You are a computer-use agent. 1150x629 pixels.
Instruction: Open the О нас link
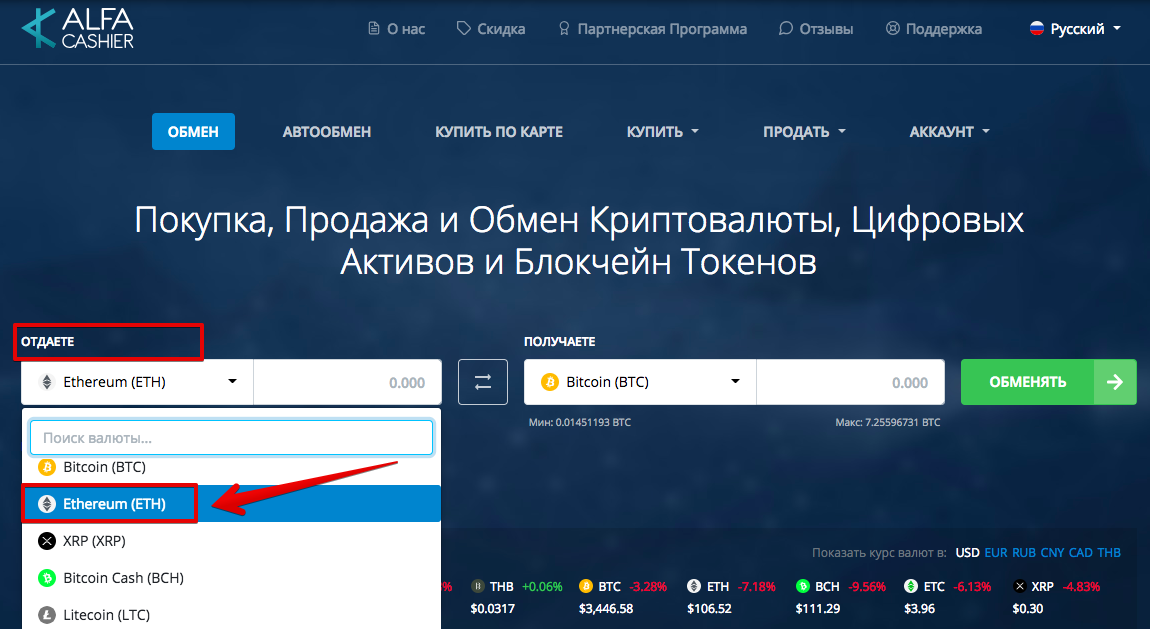pyautogui.click(x=396, y=29)
